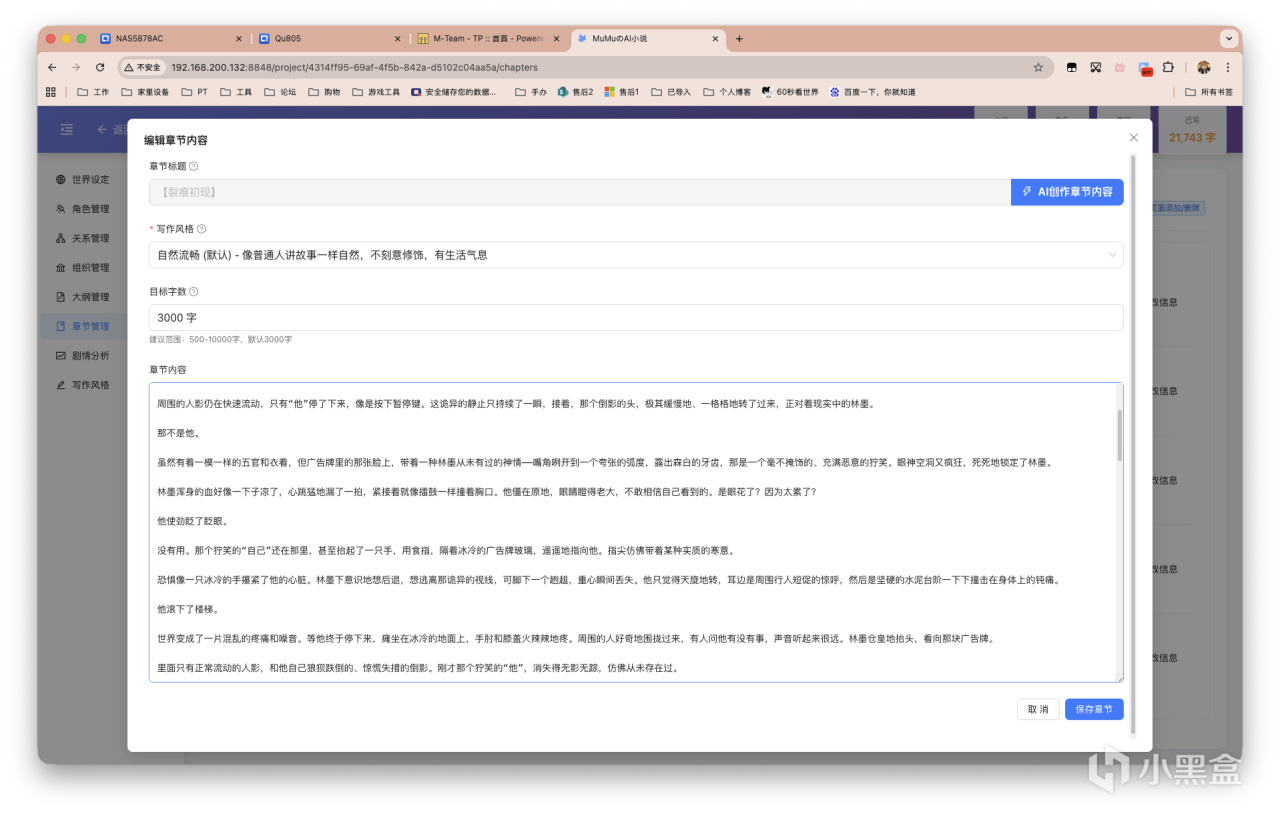The image size is (1280, 814).
Task: Click the help icon next to 目标字数
Action: coord(194,292)
